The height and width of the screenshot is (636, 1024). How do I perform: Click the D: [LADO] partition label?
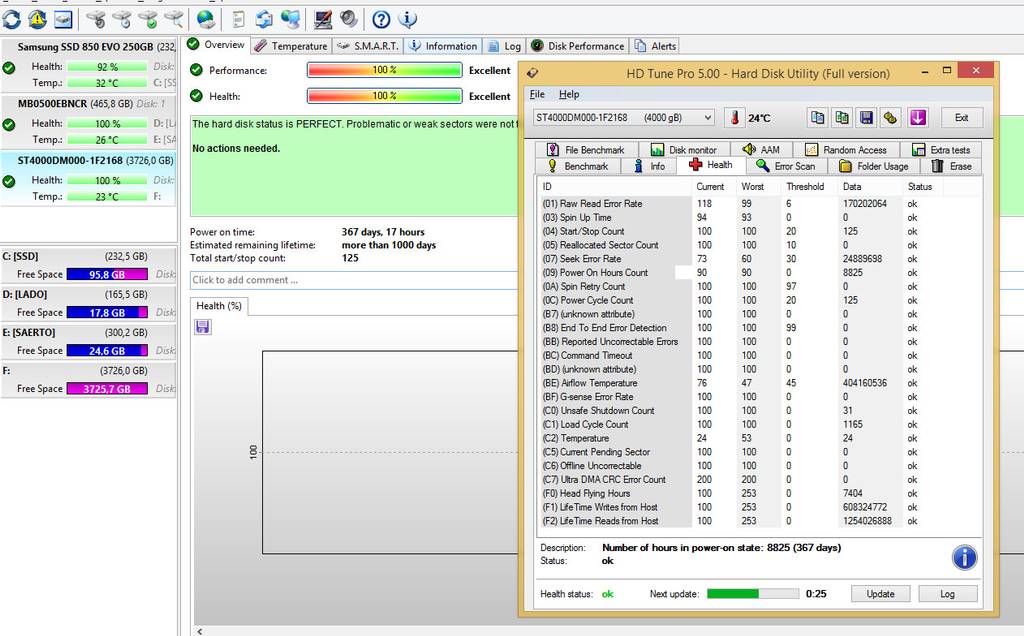click(25, 294)
